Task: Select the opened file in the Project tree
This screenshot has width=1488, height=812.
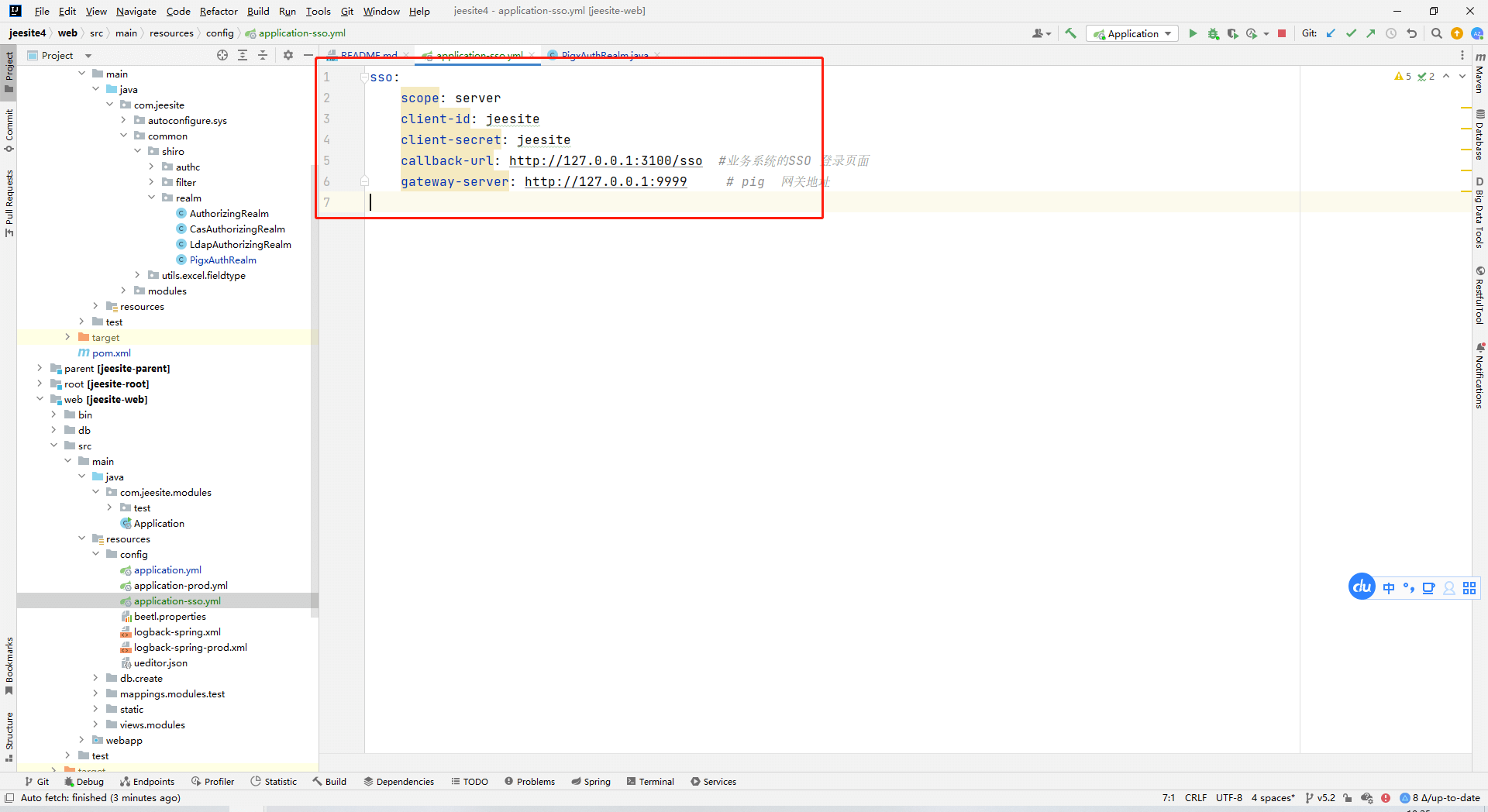Action: (222, 55)
